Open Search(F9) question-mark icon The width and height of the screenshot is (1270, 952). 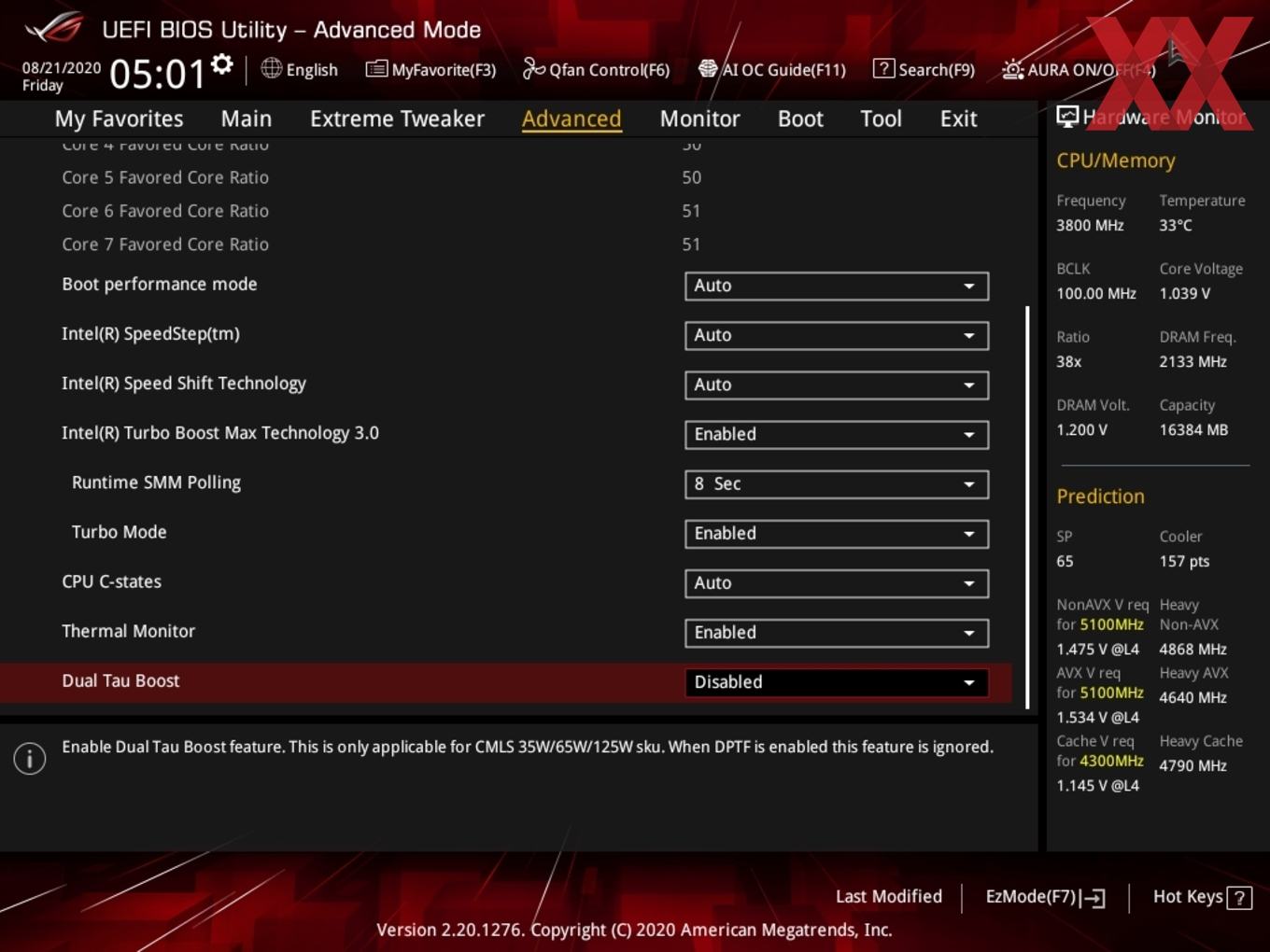coord(883,68)
